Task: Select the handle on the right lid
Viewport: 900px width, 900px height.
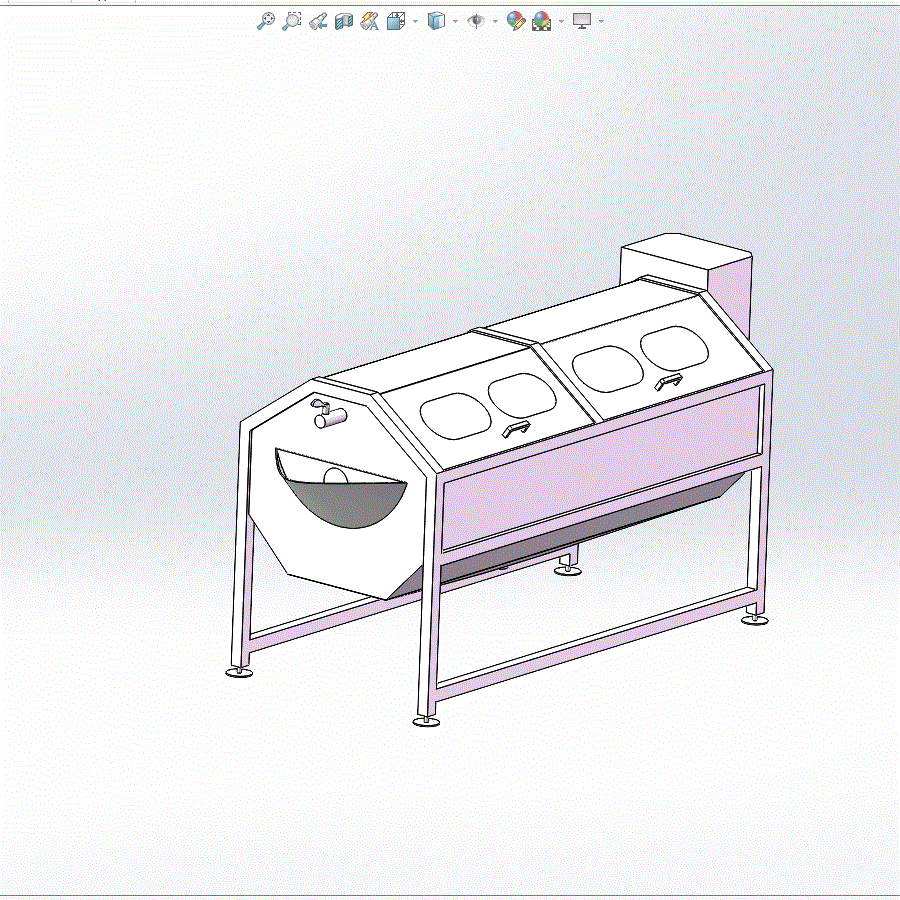Action: point(669,381)
